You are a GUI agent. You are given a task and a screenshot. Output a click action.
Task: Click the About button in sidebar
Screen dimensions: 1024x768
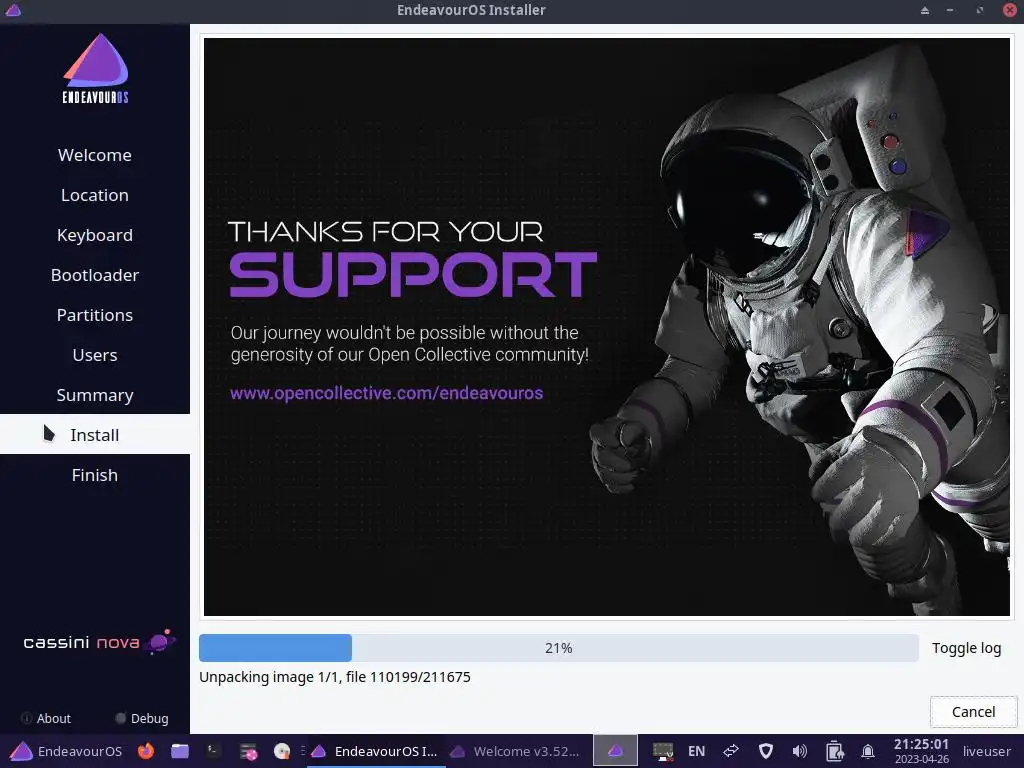coord(46,718)
